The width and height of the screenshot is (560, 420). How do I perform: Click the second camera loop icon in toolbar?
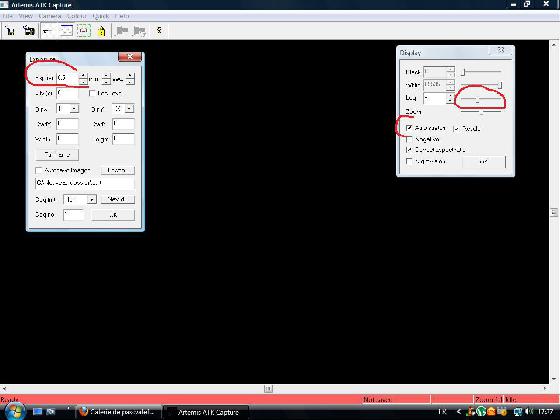click(x=29, y=31)
